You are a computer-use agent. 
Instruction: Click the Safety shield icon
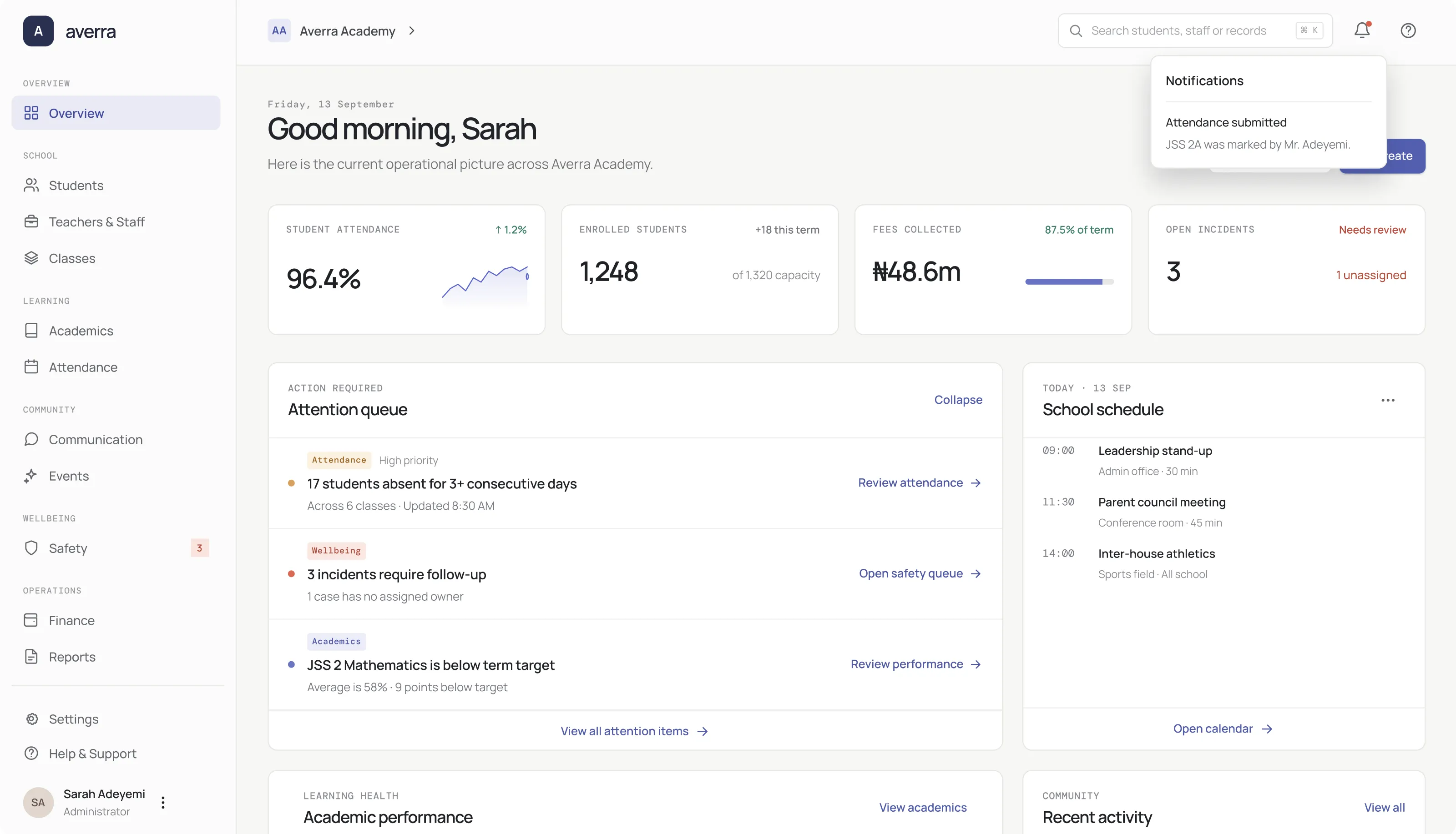click(x=31, y=548)
